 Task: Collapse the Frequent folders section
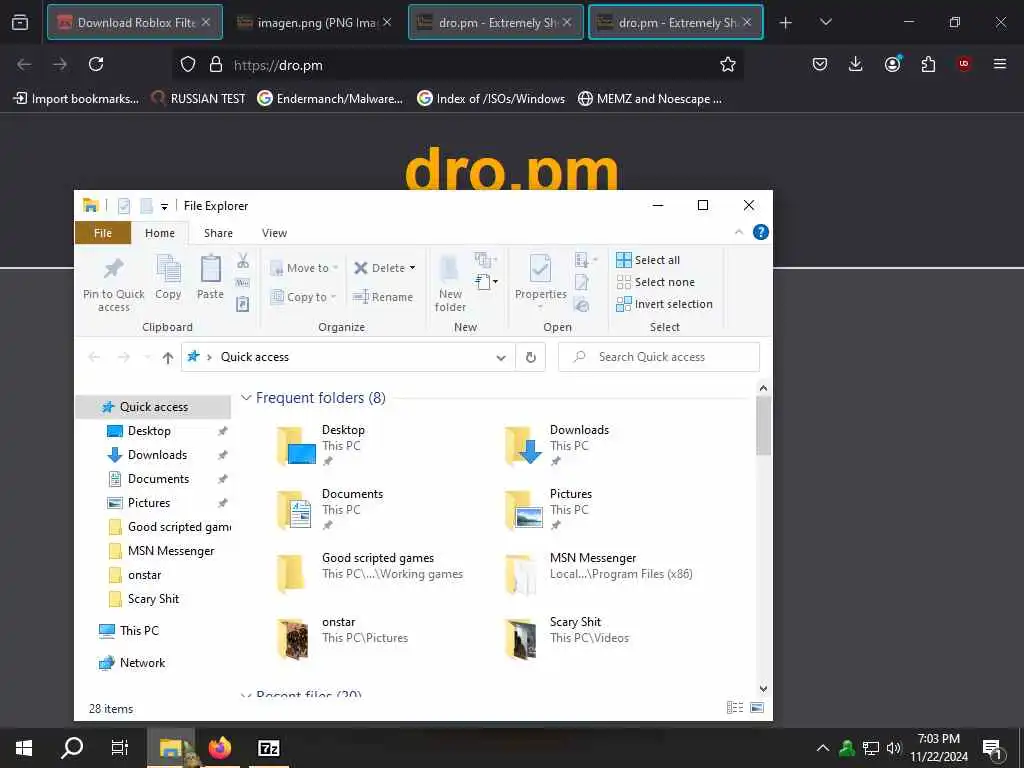click(x=246, y=398)
